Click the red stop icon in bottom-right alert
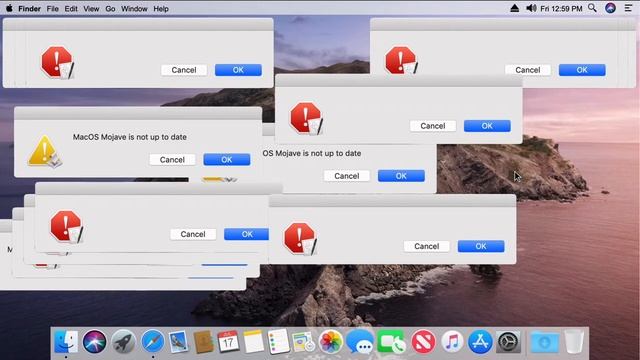This screenshot has height=360, width=640. pos(300,239)
